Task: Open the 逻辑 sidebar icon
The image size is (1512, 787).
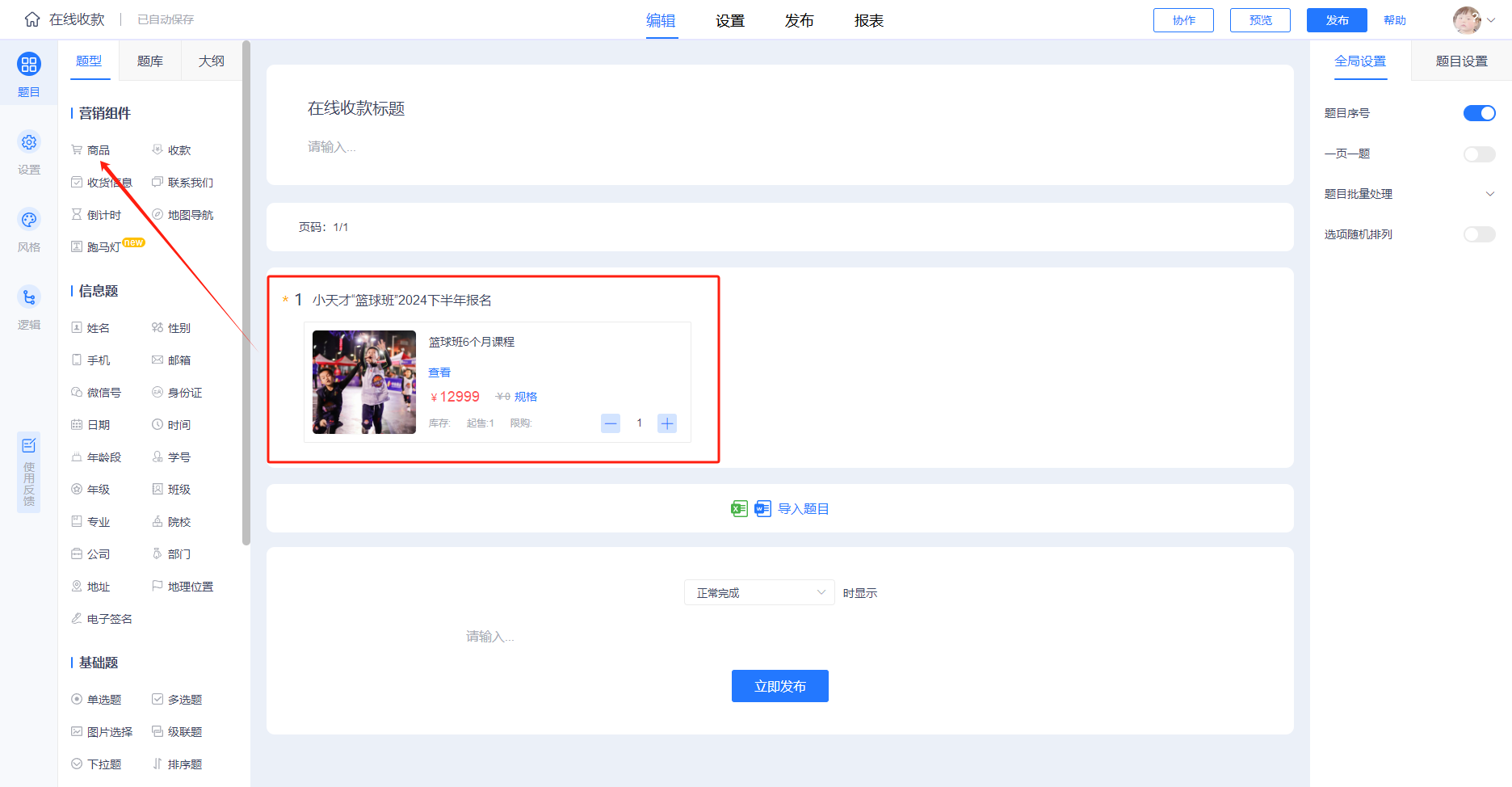Action: click(x=29, y=297)
